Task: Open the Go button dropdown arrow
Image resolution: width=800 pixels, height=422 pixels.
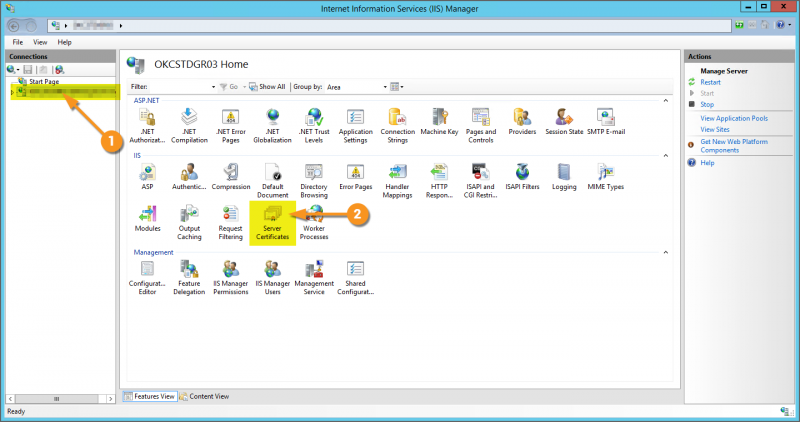Action: (244, 87)
